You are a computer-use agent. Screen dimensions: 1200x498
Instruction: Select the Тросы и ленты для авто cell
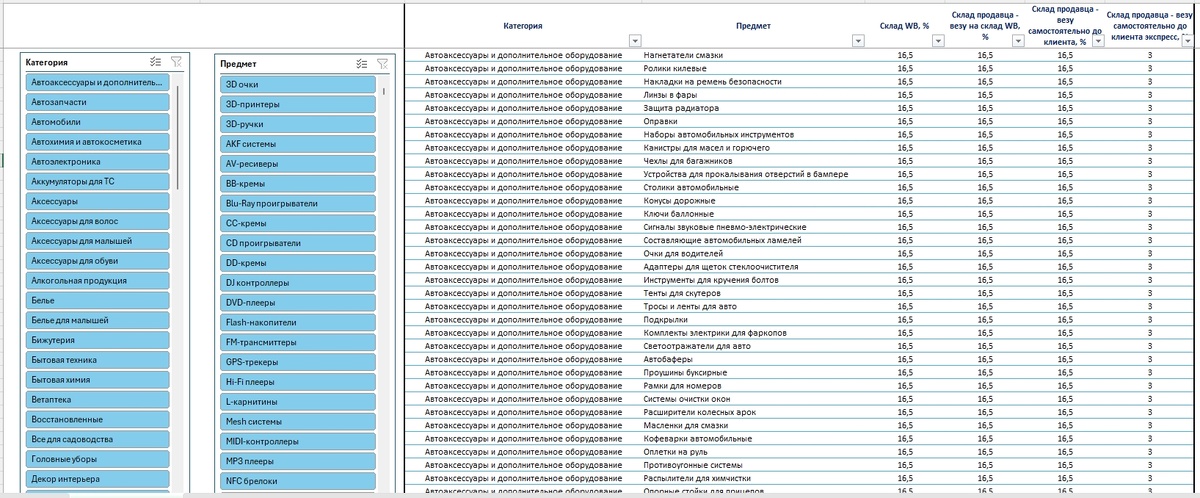[752, 306]
